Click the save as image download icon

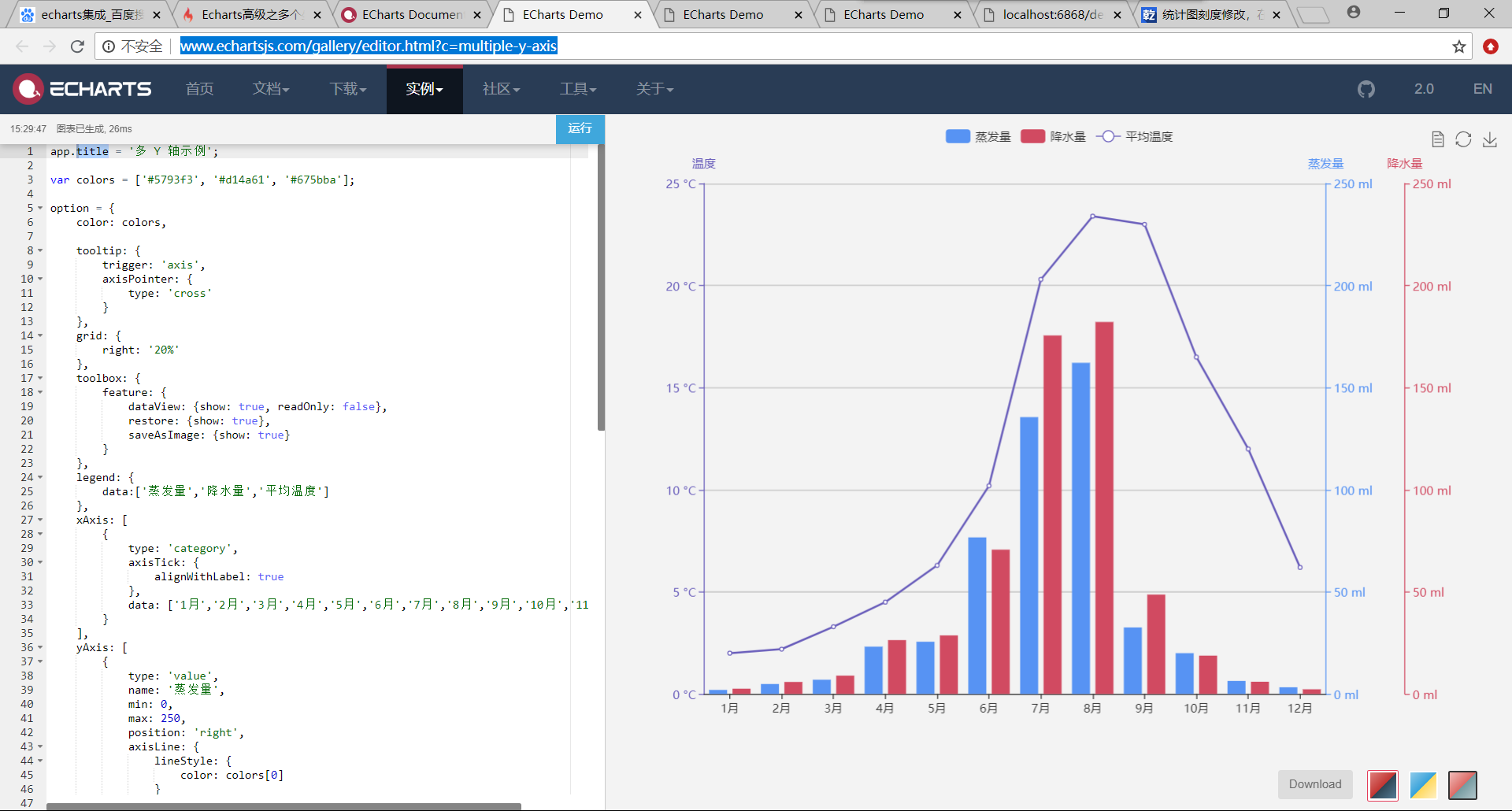pyautogui.click(x=1489, y=139)
